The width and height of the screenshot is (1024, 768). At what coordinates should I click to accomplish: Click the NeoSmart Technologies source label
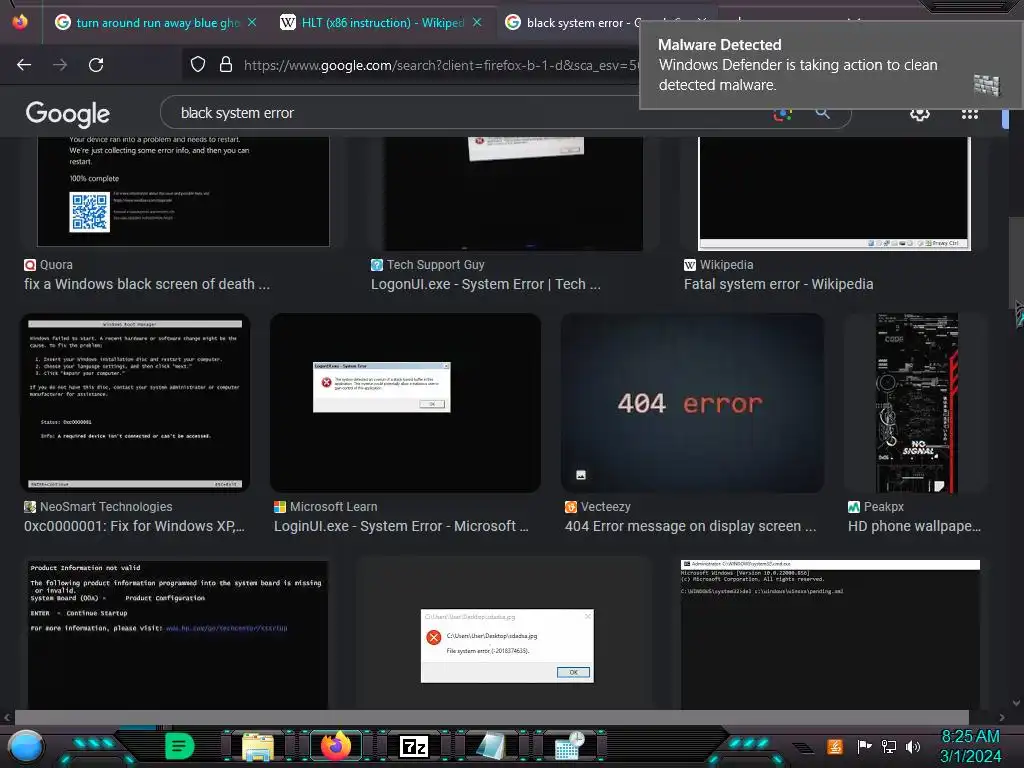click(x=99, y=507)
